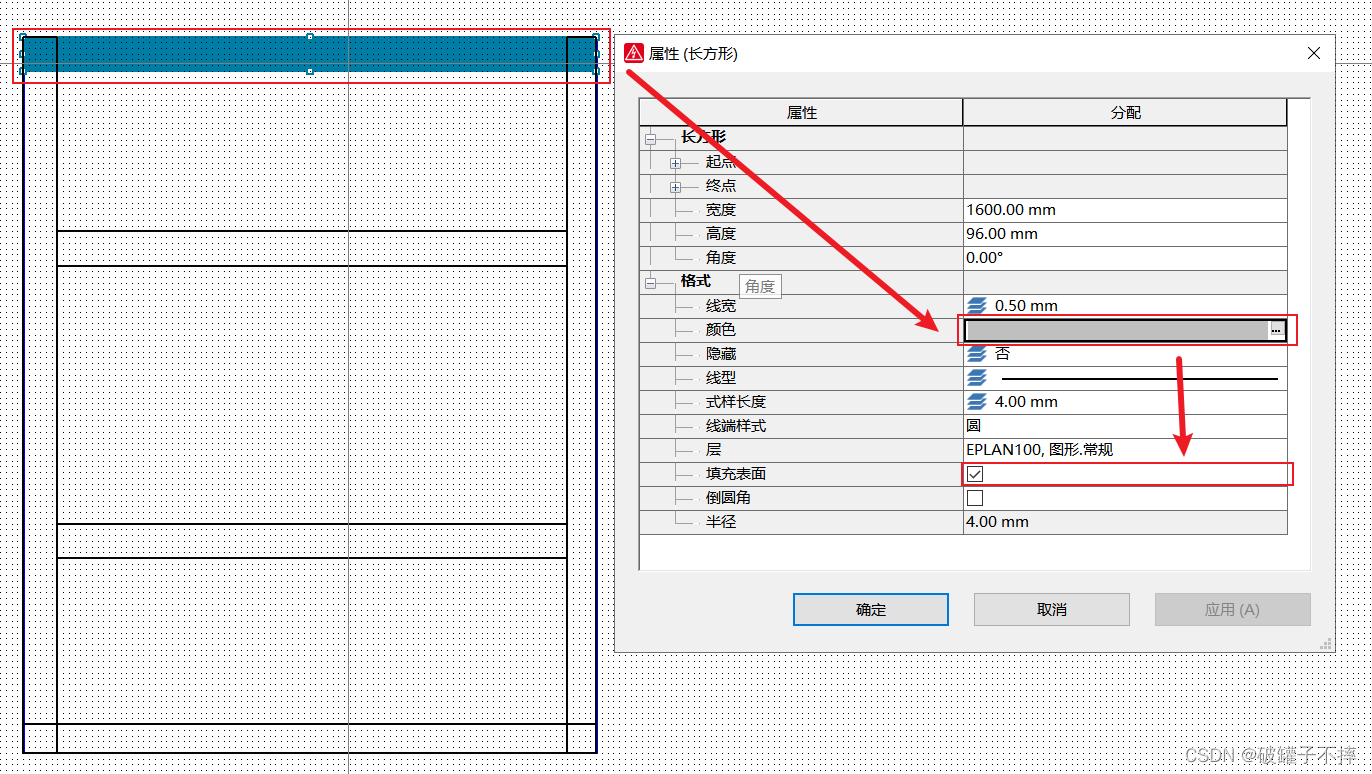
Task: Click the layer icon in the 线型 row
Action: tap(977, 378)
